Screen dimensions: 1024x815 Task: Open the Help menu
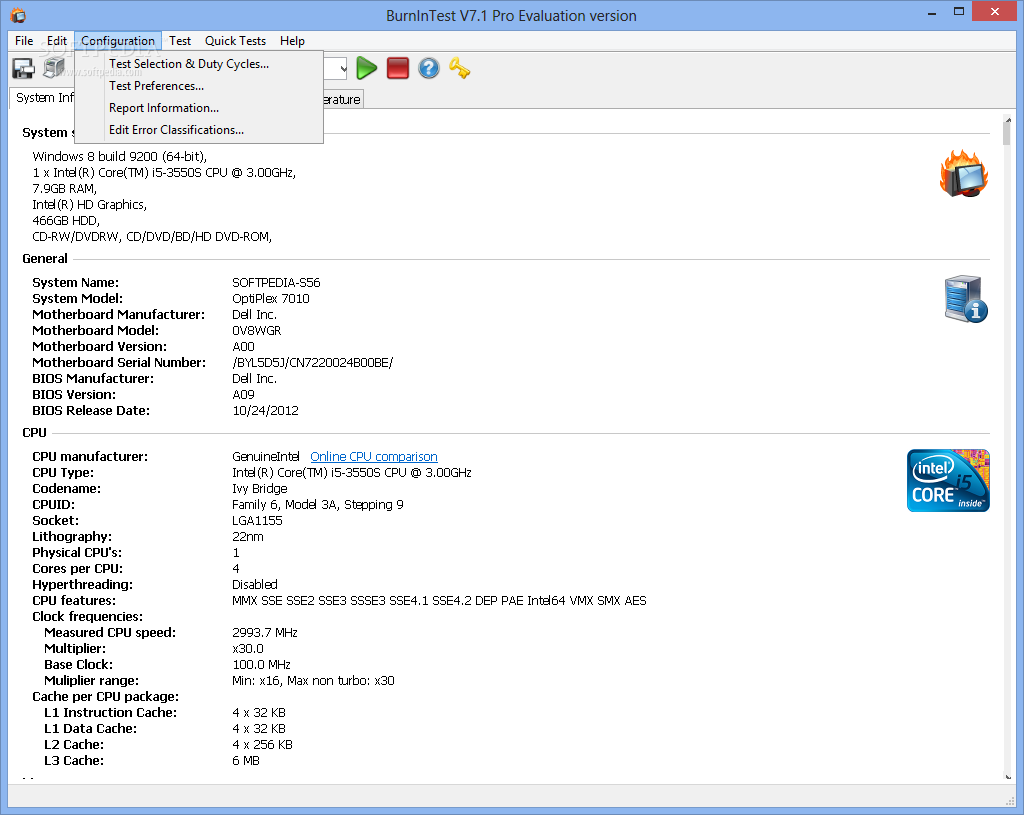tap(292, 40)
